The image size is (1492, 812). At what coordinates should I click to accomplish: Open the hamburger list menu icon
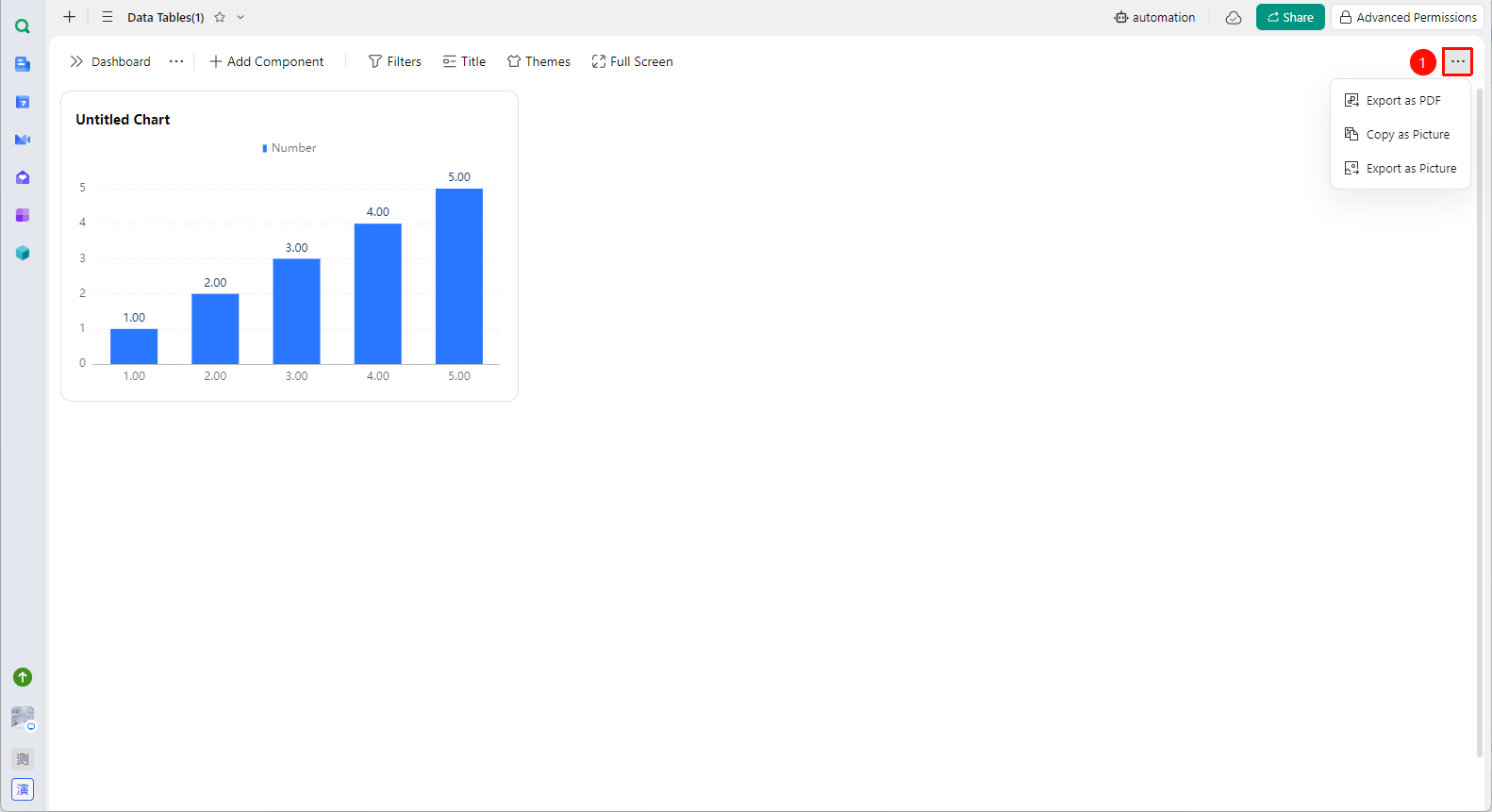pyautogui.click(x=108, y=17)
